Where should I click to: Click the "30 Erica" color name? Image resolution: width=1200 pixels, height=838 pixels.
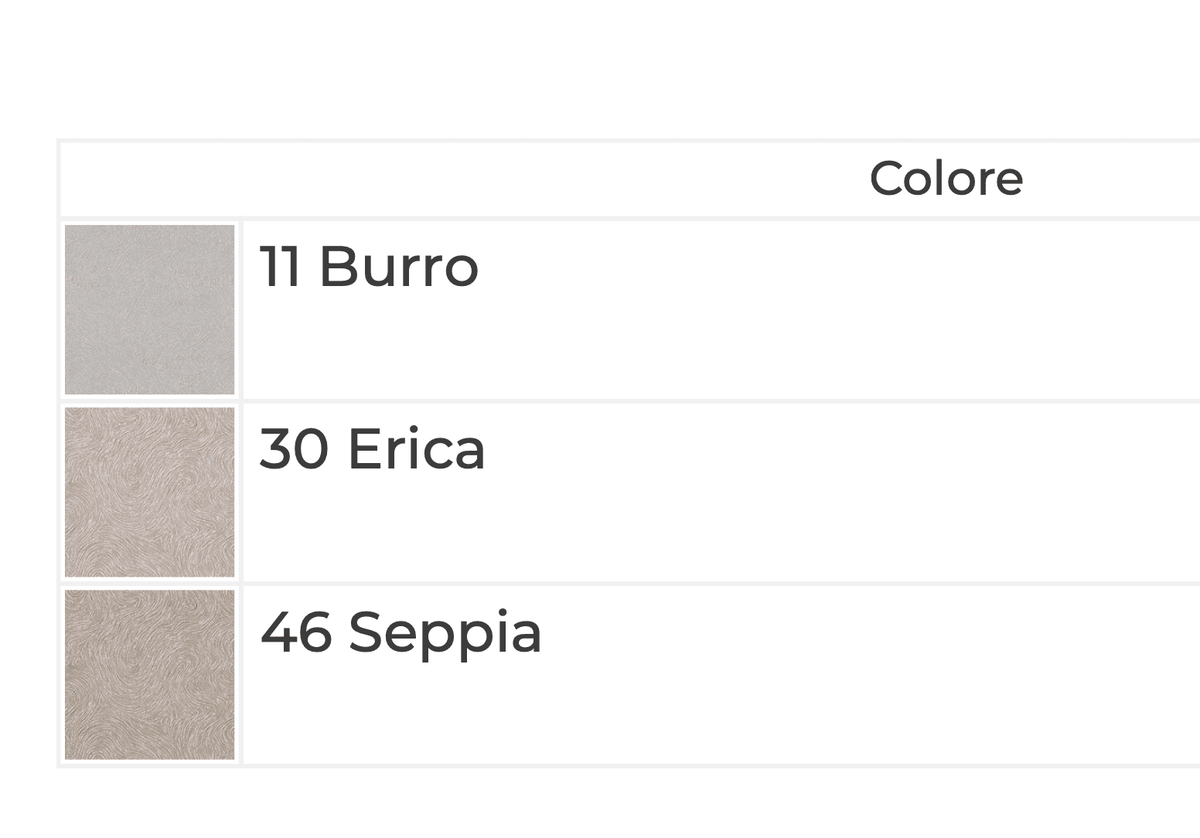click(x=372, y=449)
